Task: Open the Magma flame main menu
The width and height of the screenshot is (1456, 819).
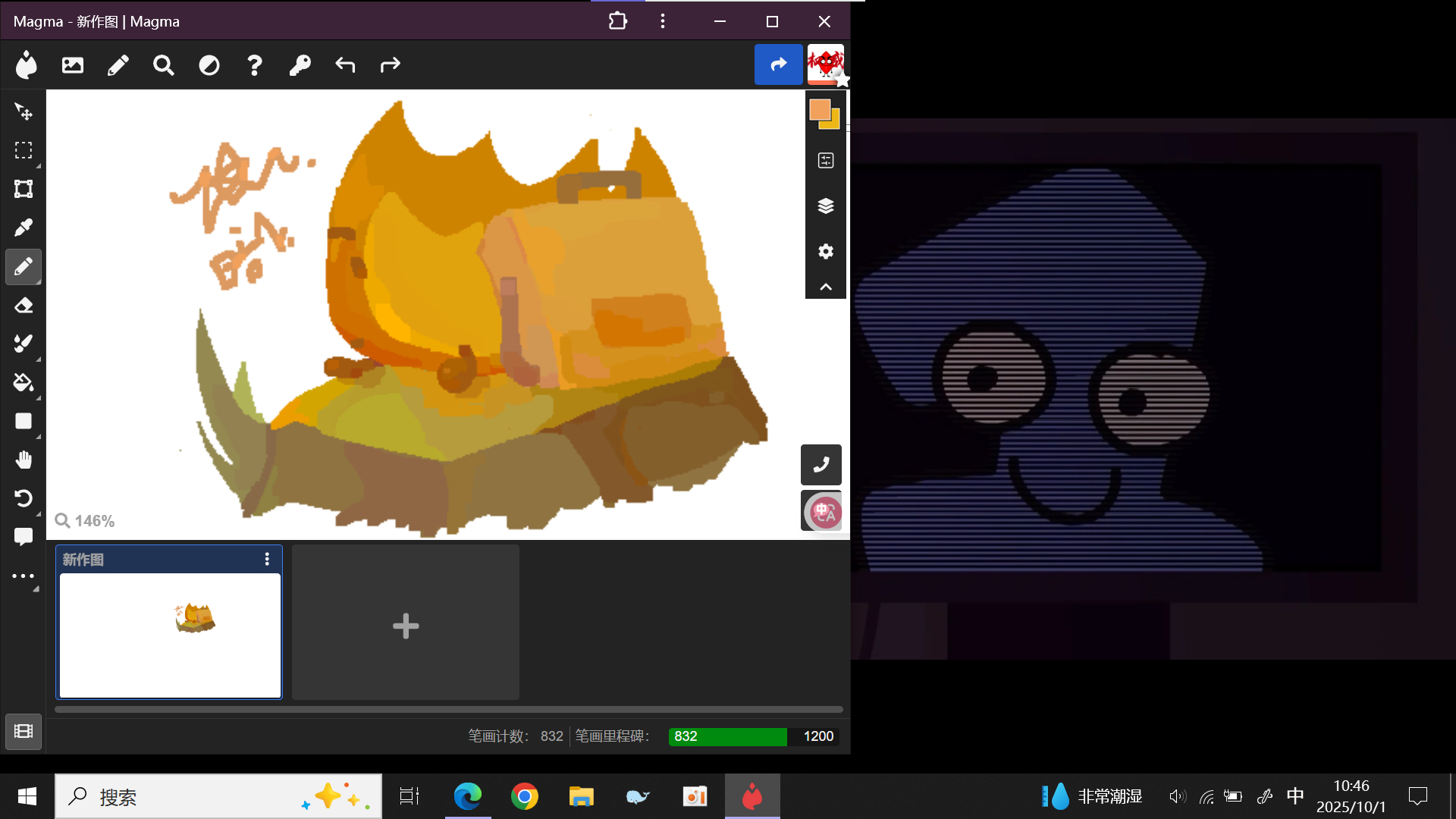Action: click(x=27, y=65)
